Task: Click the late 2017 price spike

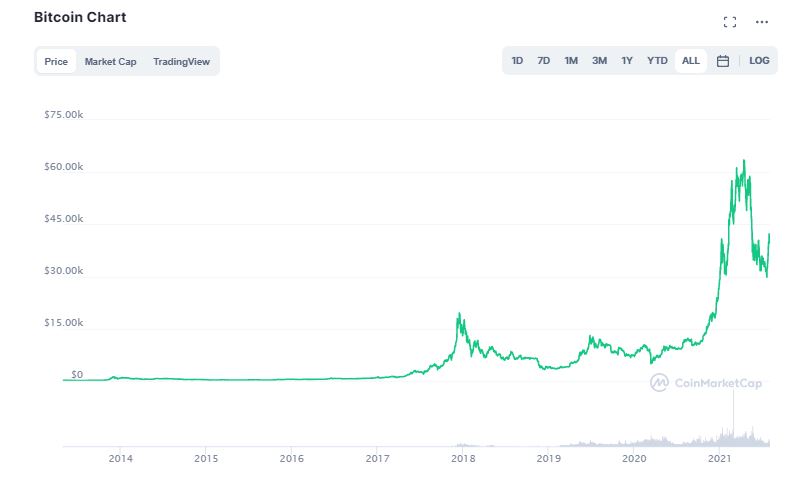Action: [x=458, y=314]
